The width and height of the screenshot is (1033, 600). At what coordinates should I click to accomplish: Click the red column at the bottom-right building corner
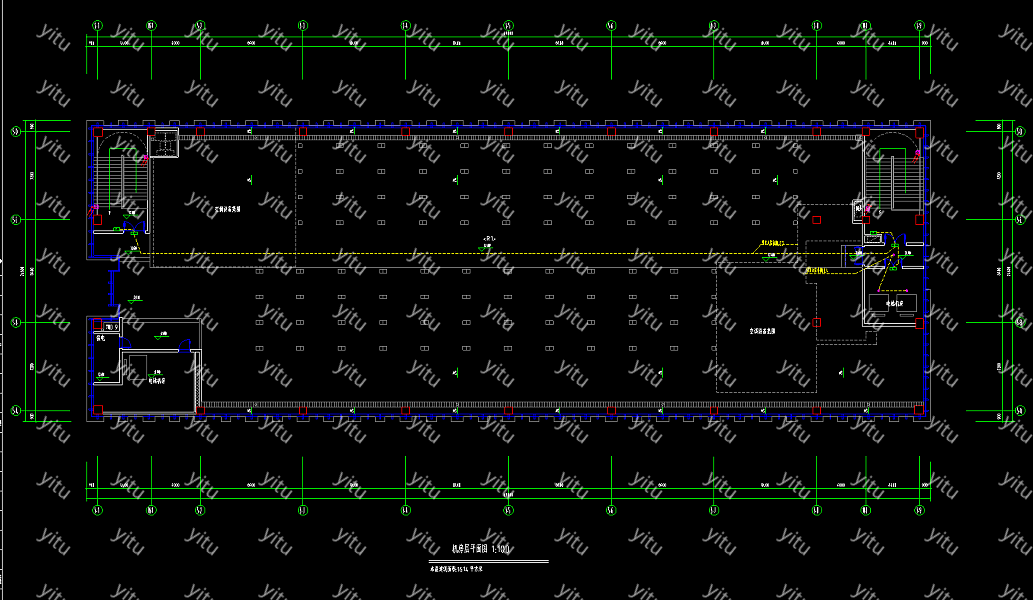(917, 410)
